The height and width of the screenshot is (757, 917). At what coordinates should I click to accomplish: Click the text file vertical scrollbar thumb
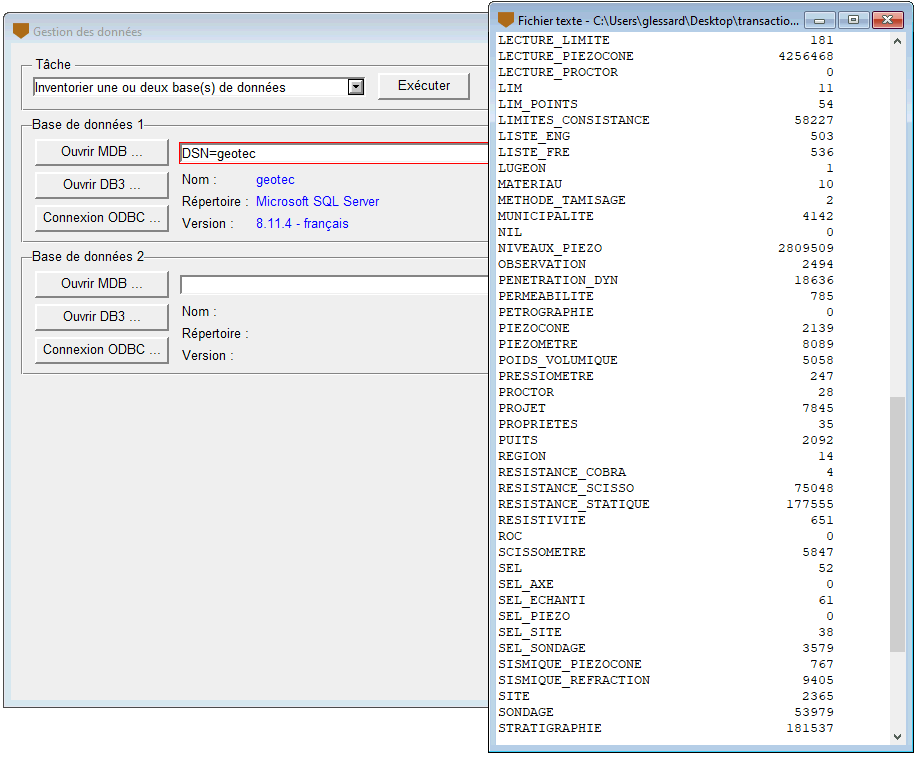897,524
